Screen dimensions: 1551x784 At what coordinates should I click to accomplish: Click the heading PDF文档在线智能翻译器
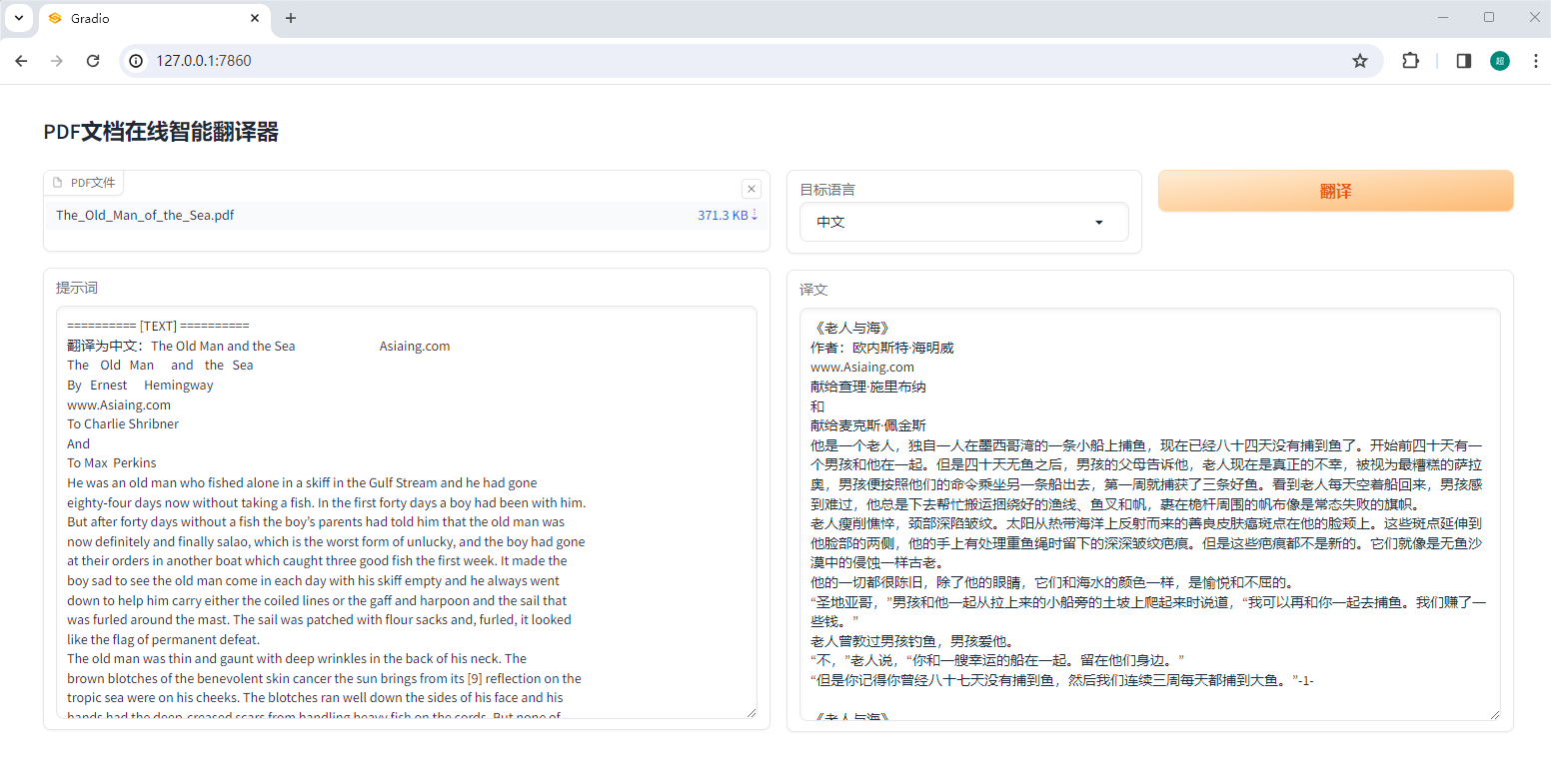[x=161, y=132]
